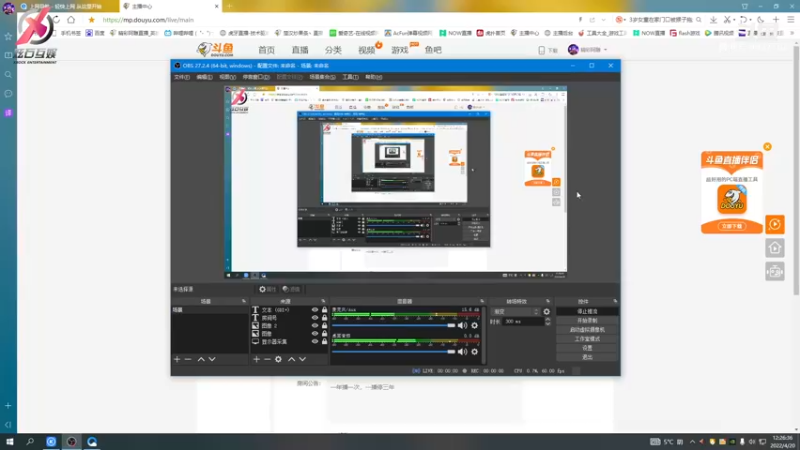800x450 pixels.
Task: Click camera icon on Douyu floating sidebar
Action: (x=774, y=271)
